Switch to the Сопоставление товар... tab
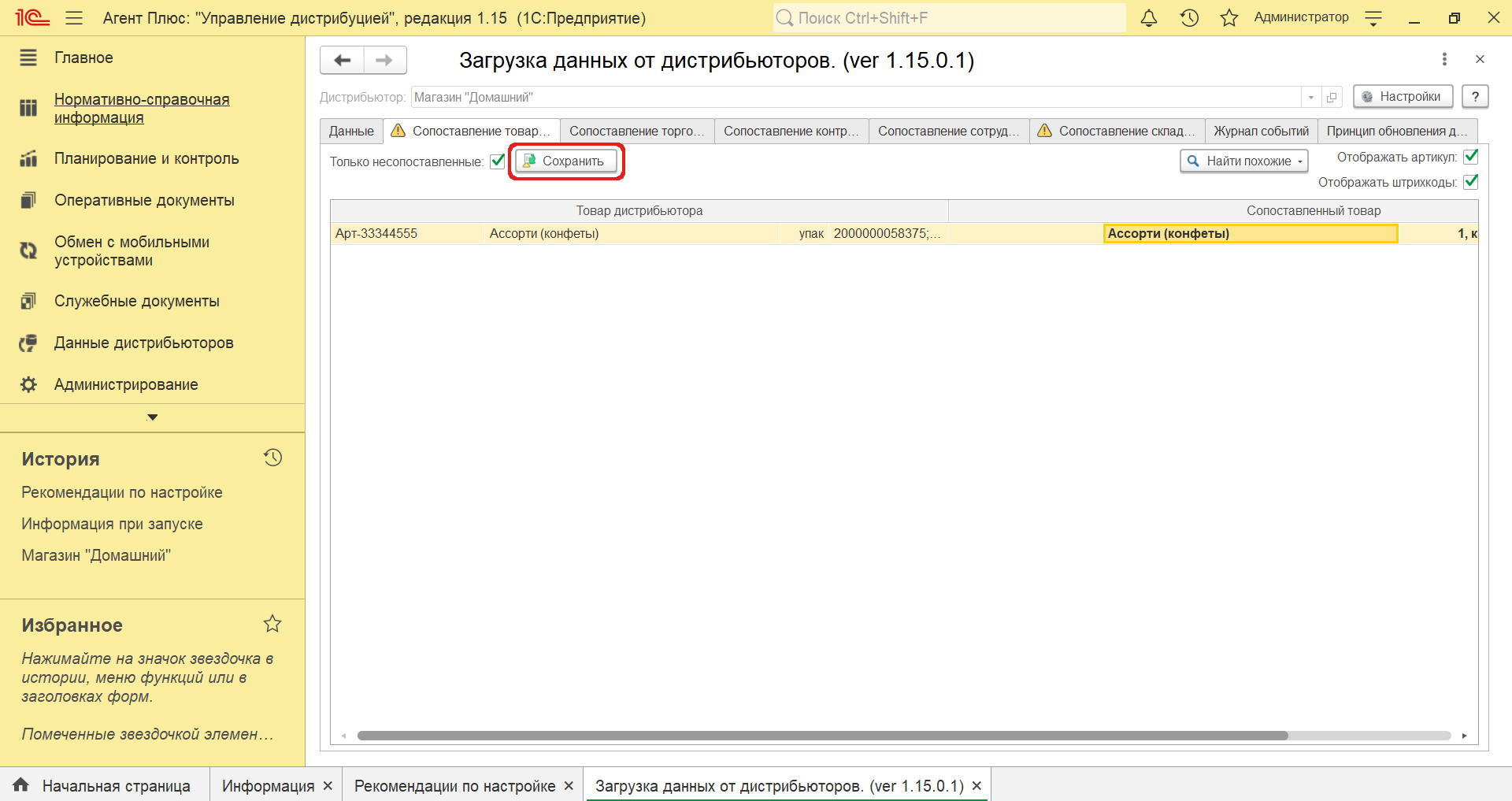This screenshot has height=801, width=1512. (x=471, y=131)
